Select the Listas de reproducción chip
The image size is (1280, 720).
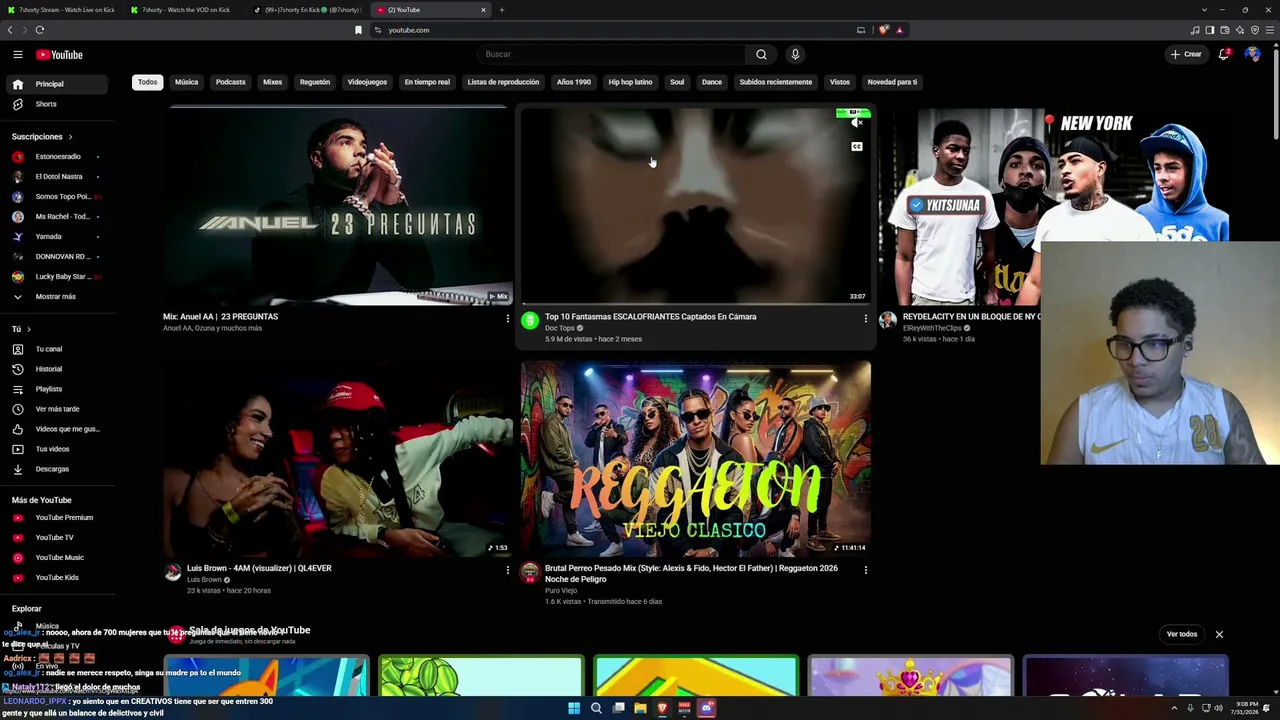503,82
